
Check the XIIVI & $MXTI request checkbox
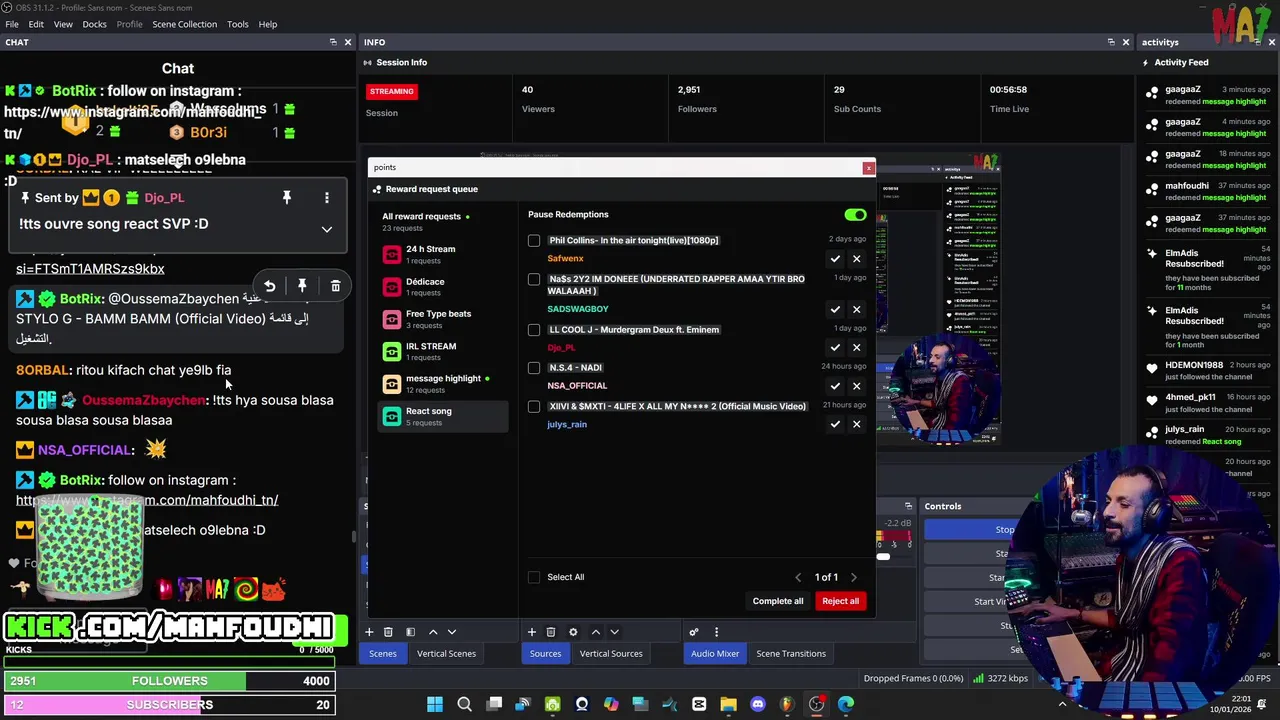(534, 407)
